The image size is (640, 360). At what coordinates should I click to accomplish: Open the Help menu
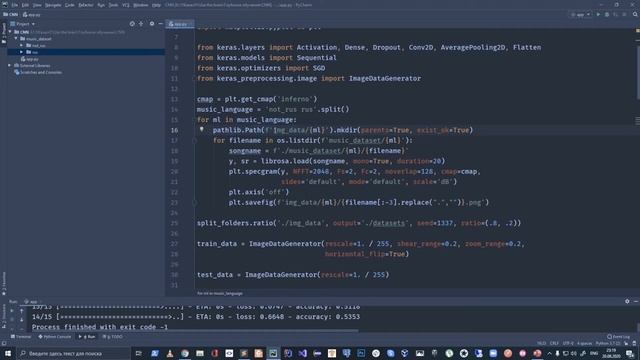[x=156, y=5]
